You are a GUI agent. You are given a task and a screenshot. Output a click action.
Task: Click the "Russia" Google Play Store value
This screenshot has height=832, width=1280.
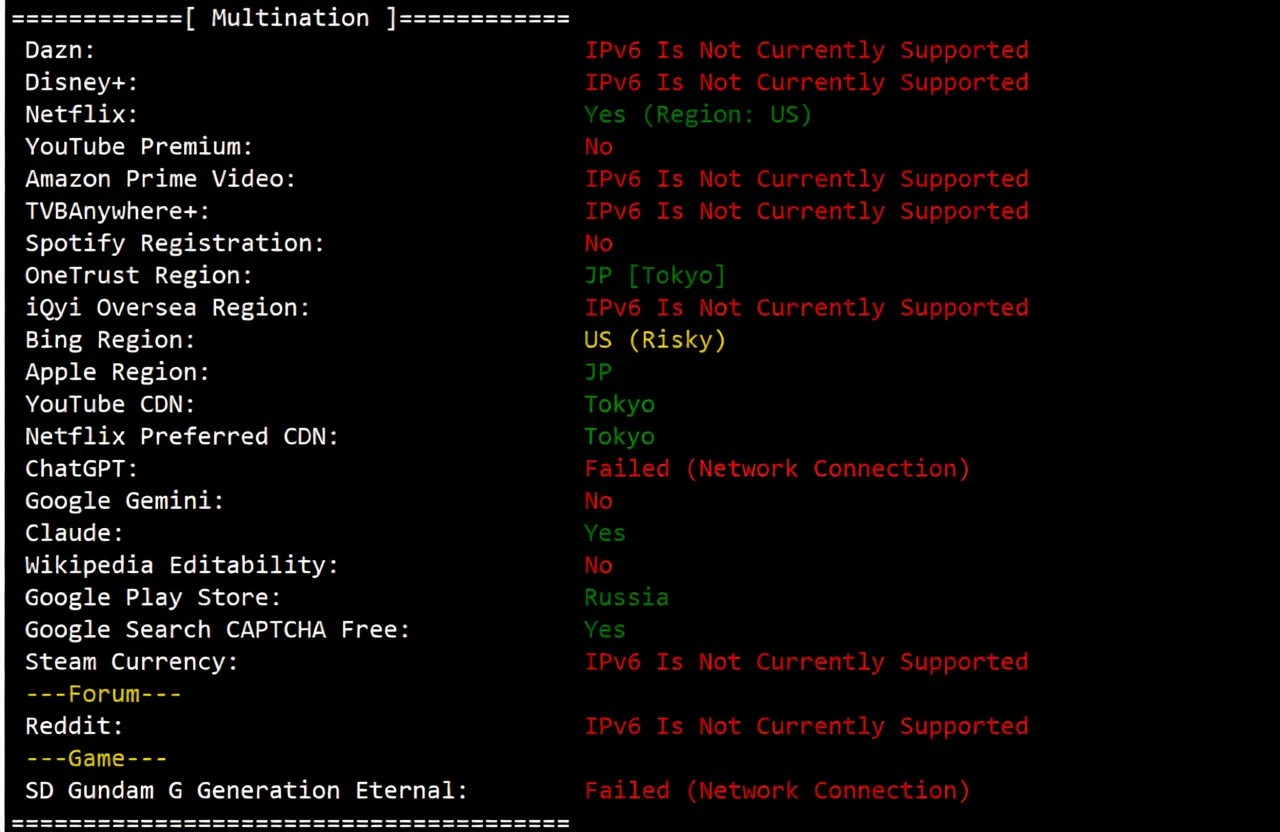pyautogui.click(x=627, y=597)
